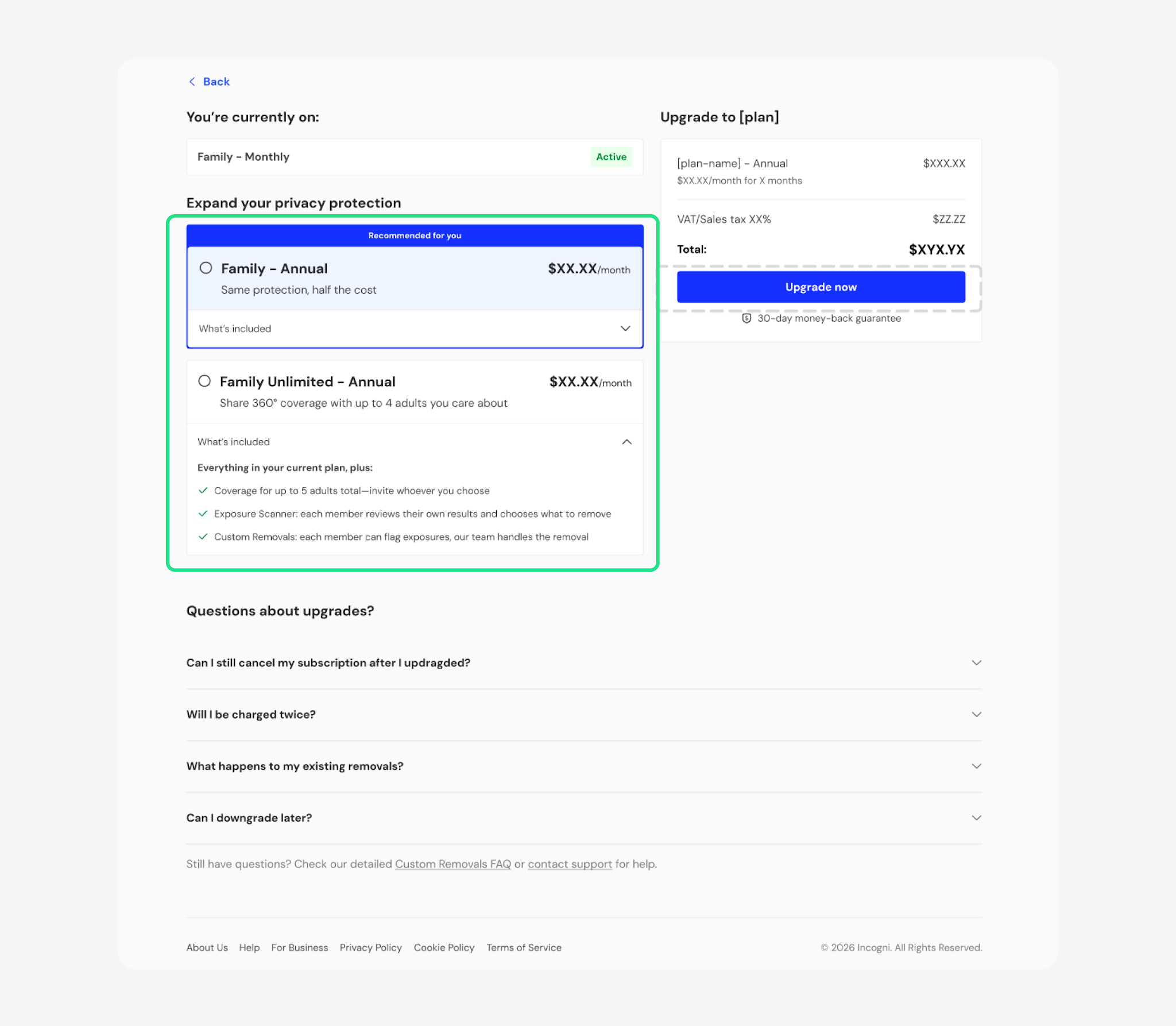Select the Family – Annual plan radio button
1176x1026 pixels.
pyautogui.click(x=206, y=268)
